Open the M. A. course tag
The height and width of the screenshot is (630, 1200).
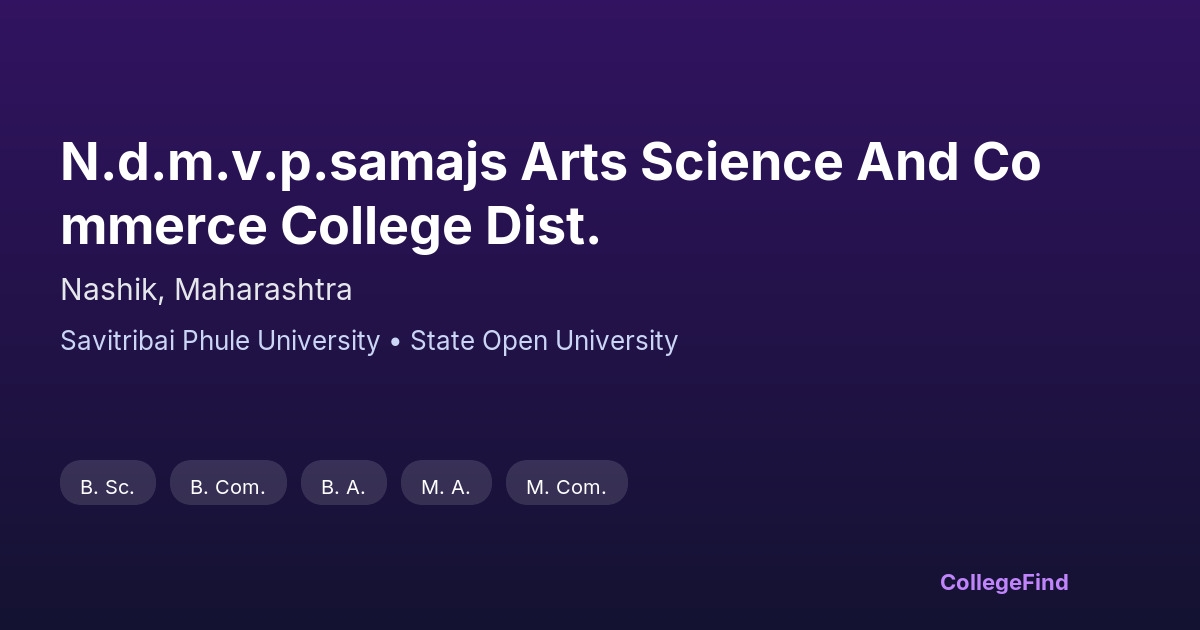(446, 487)
